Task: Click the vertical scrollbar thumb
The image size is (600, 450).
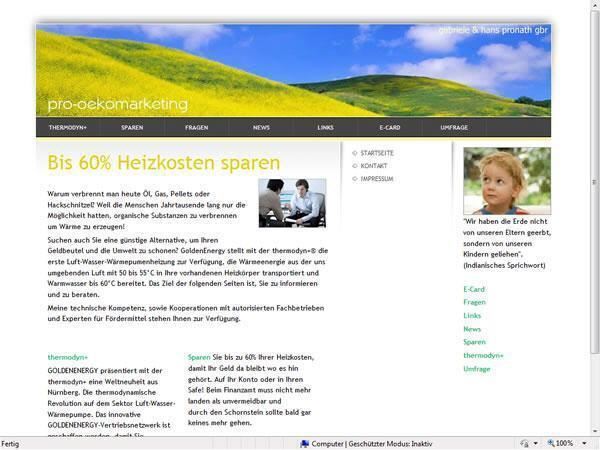Action: (x=594, y=180)
